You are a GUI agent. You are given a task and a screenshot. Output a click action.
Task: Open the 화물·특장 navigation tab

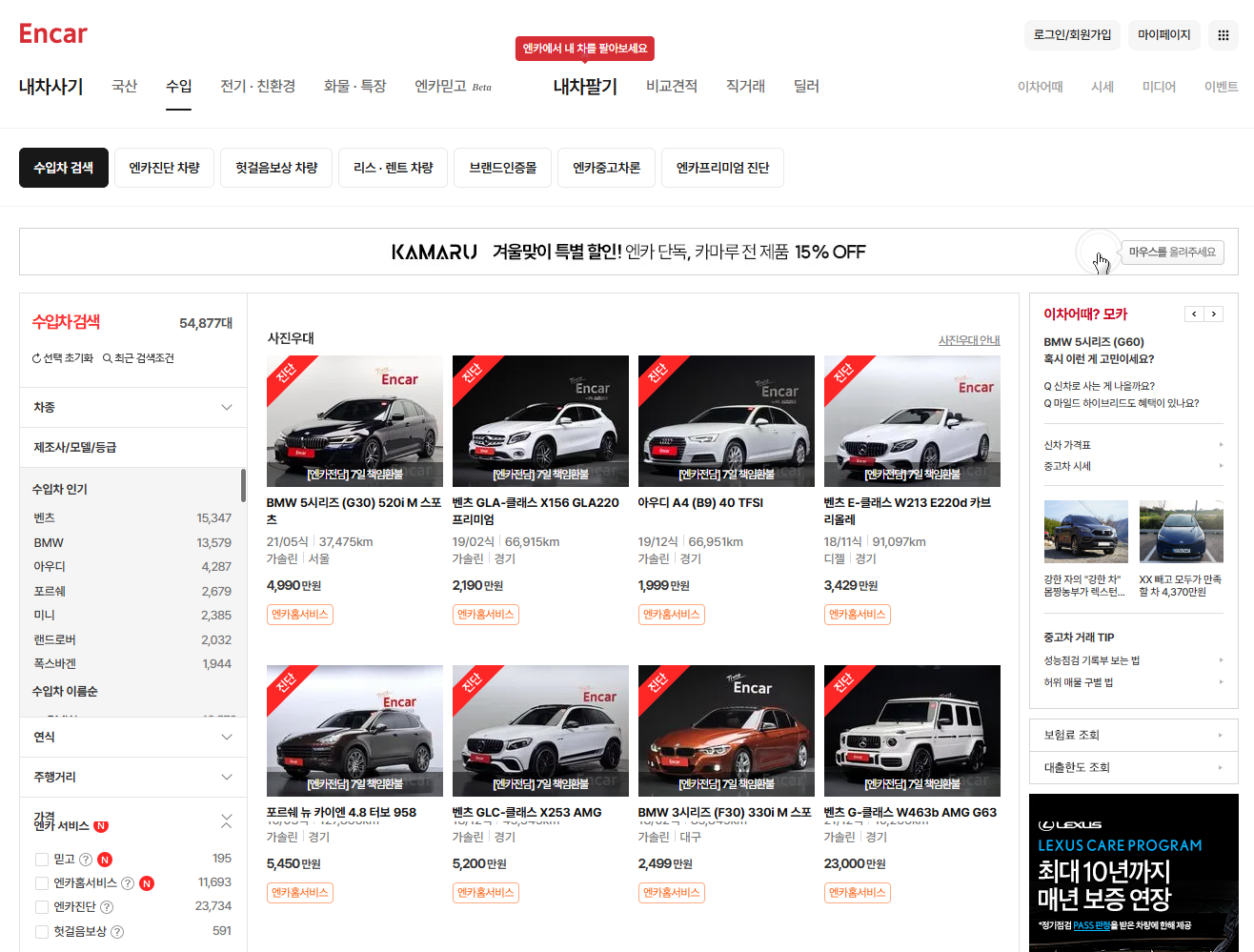point(355,86)
